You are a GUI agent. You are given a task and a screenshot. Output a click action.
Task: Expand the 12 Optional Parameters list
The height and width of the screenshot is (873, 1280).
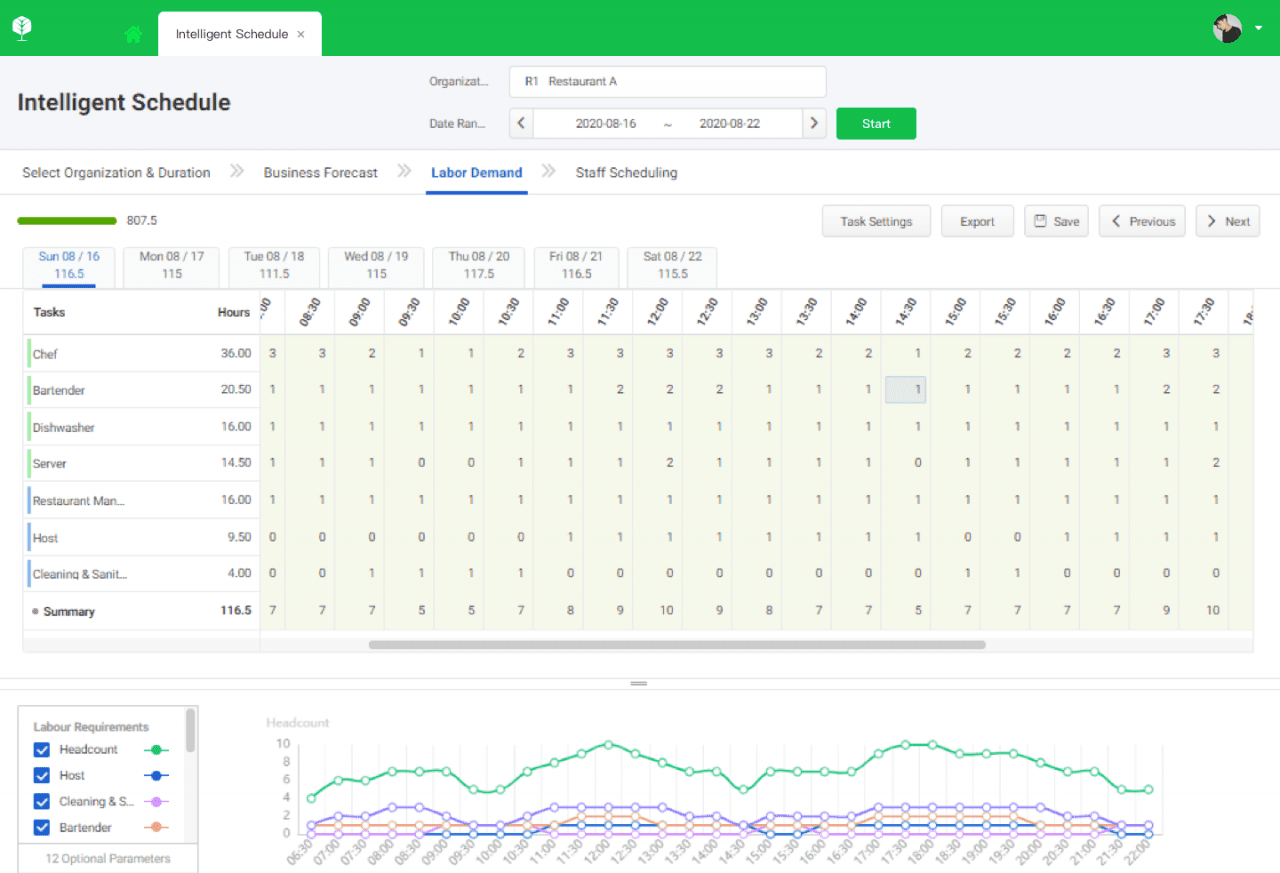[107, 860]
